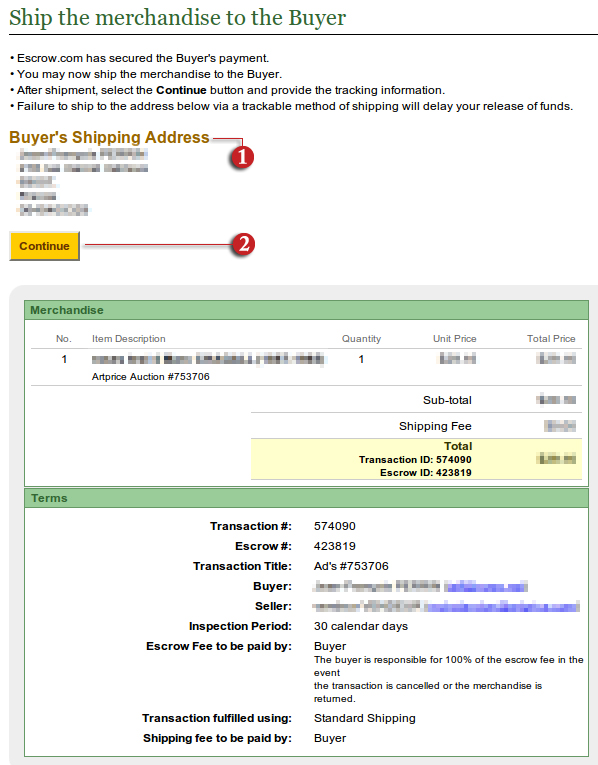Screen dimensions: 598x765
Task: Click the Item Description column header
Action: 129,339
